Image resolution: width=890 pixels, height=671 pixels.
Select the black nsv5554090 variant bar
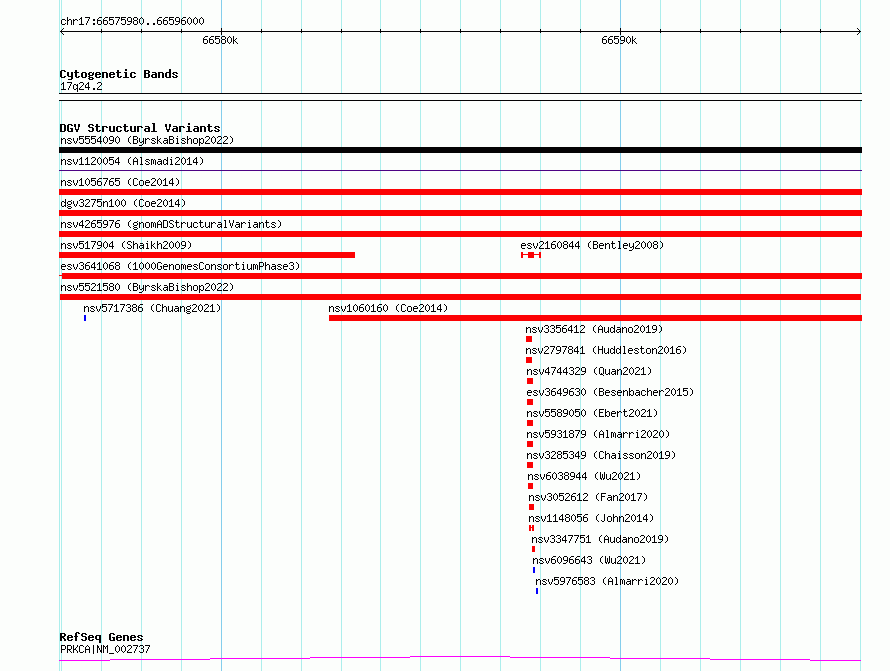[460, 150]
